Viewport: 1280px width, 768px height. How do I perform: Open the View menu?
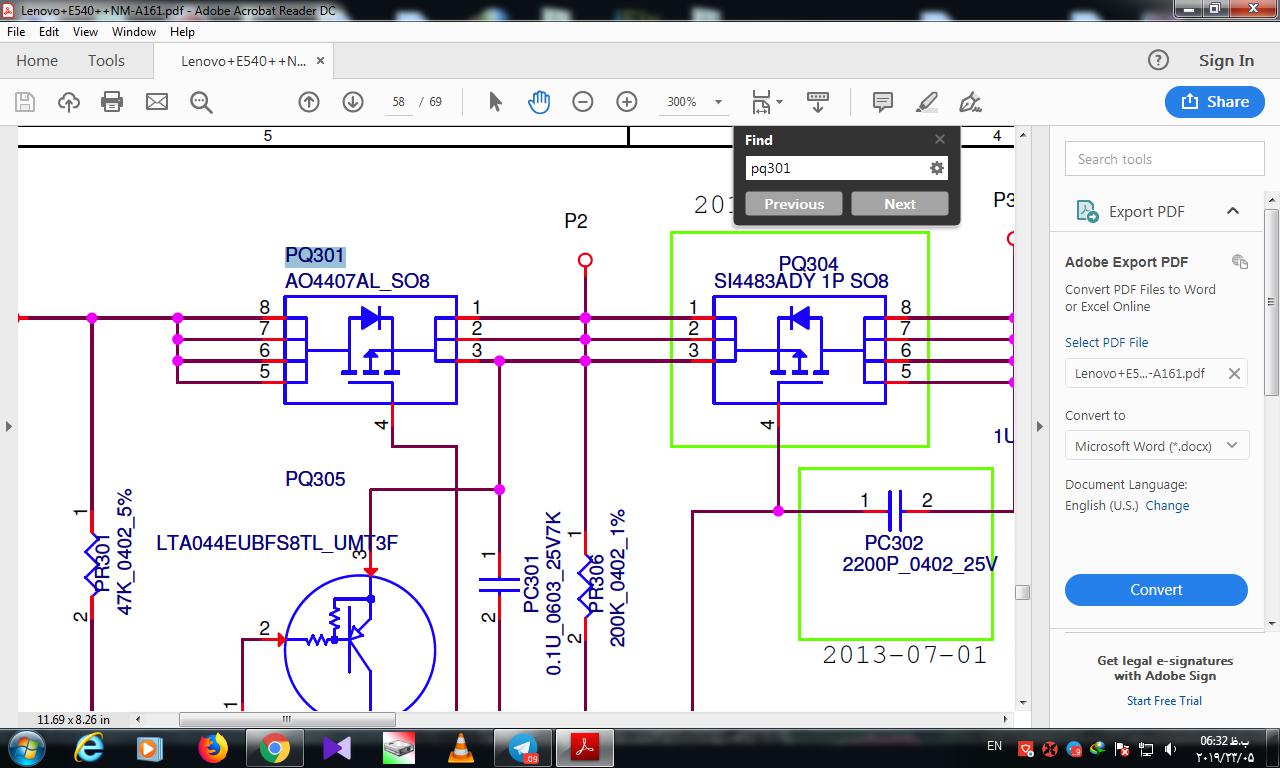tap(85, 32)
